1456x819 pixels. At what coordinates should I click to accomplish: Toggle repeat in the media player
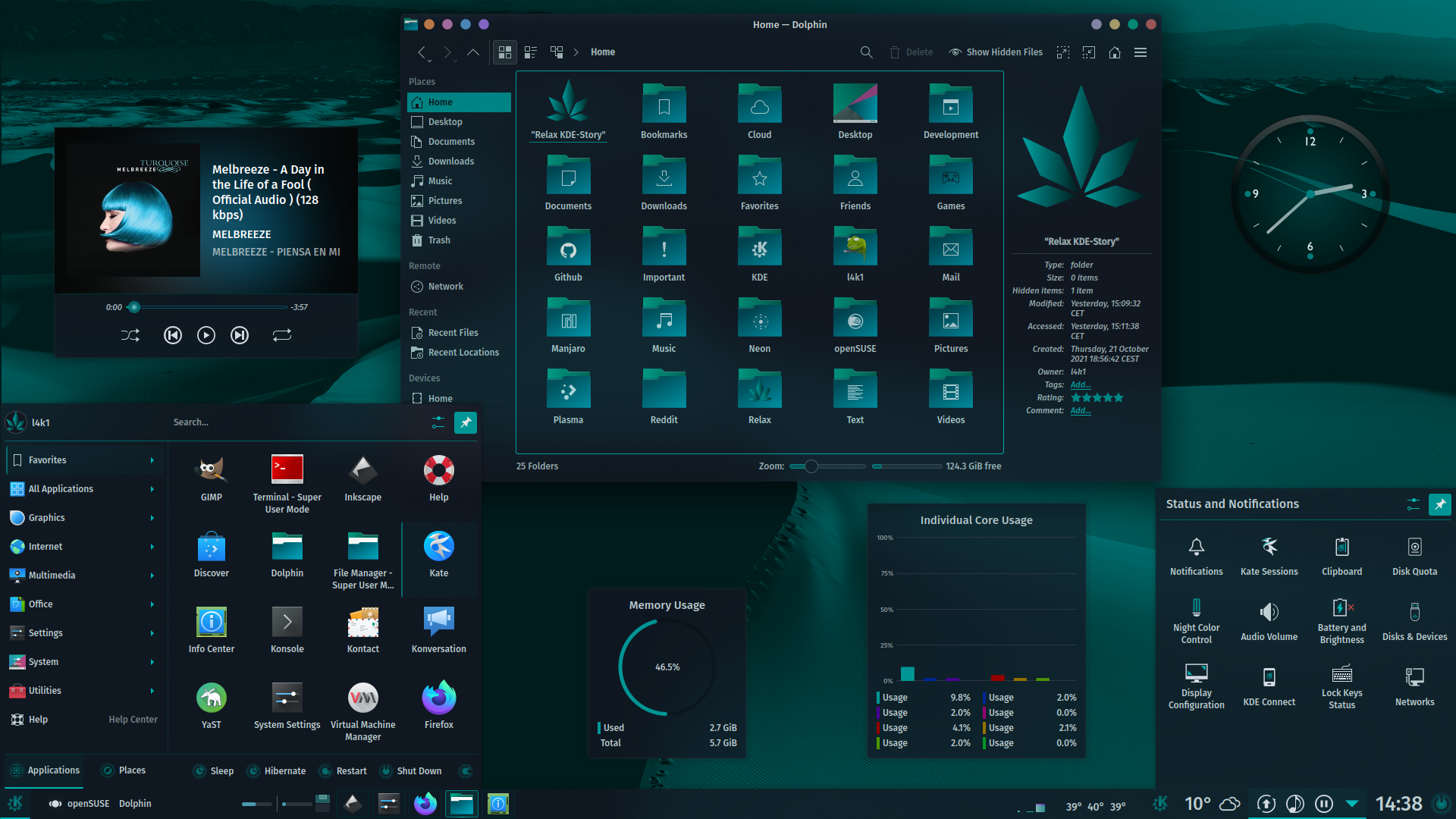[x=282, y=335]
